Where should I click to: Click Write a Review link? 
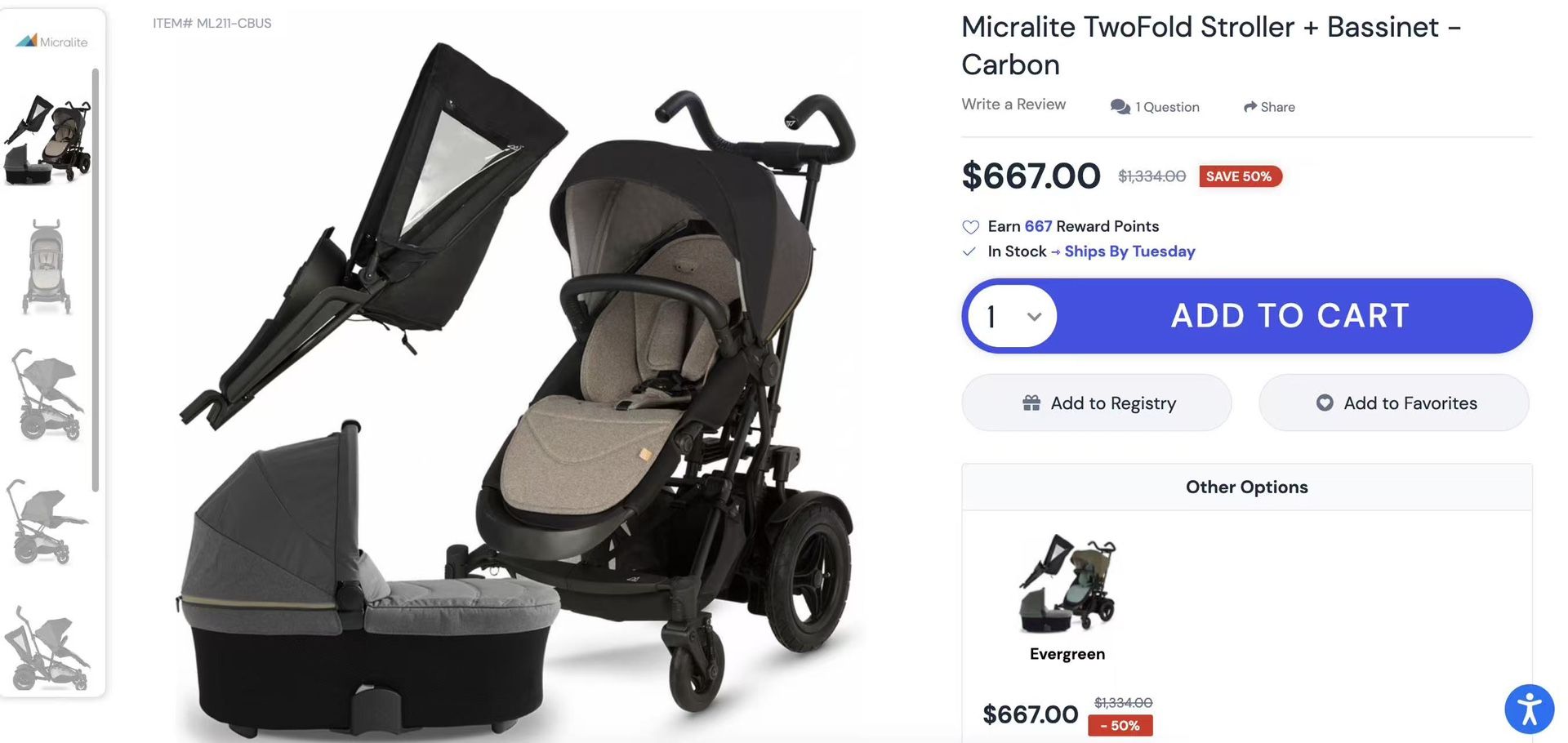[1013, 105]
